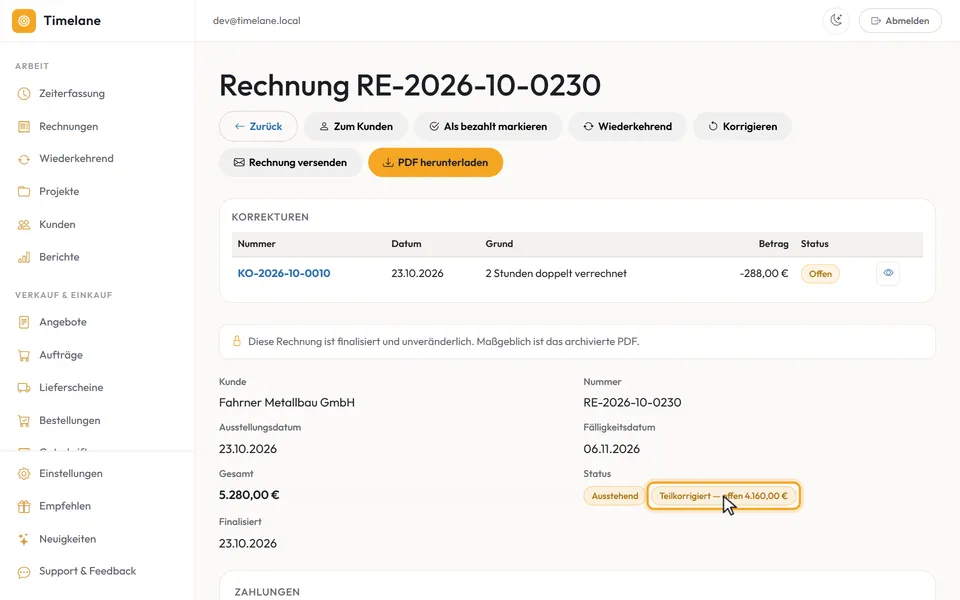This screenshot has height=600, width=960.
Task: Click the Support & Feedback chat icon
Action: click(24, 572)
